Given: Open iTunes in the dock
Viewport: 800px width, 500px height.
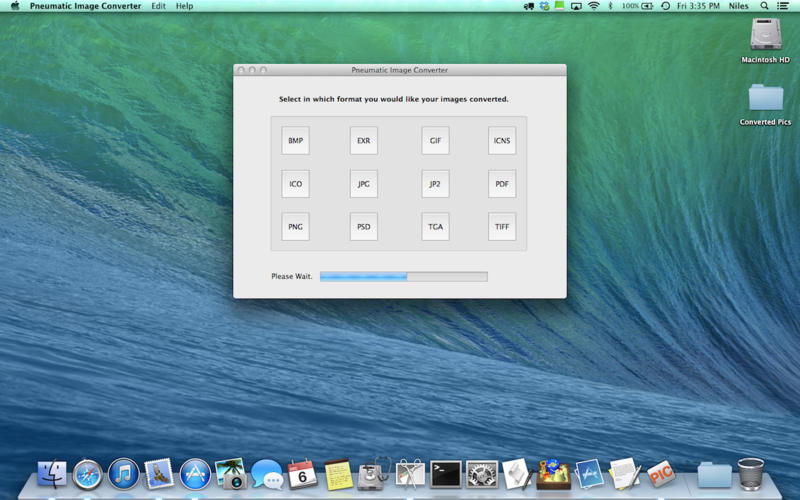Looking at the screenshot, I should 123,474.
